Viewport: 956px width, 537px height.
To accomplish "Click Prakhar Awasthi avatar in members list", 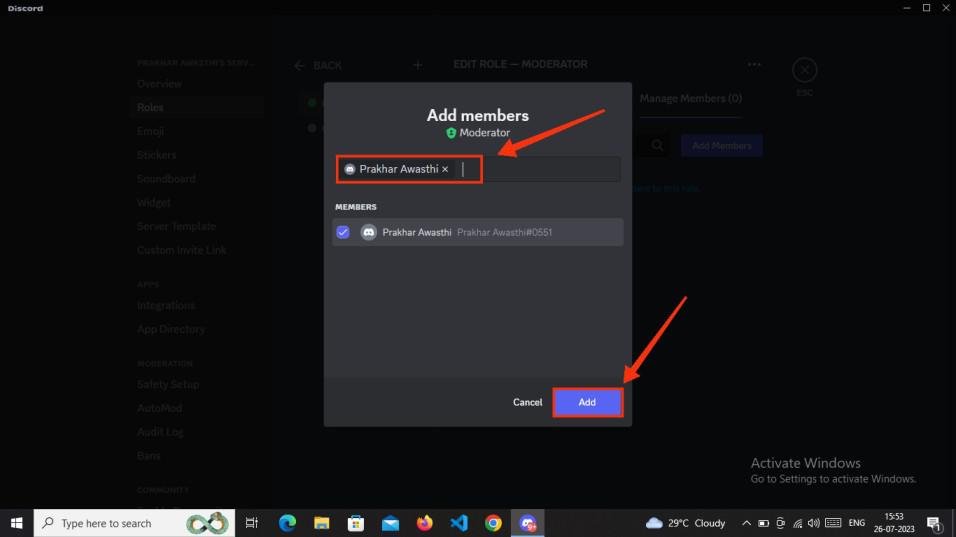I will [x=368, y=232].
